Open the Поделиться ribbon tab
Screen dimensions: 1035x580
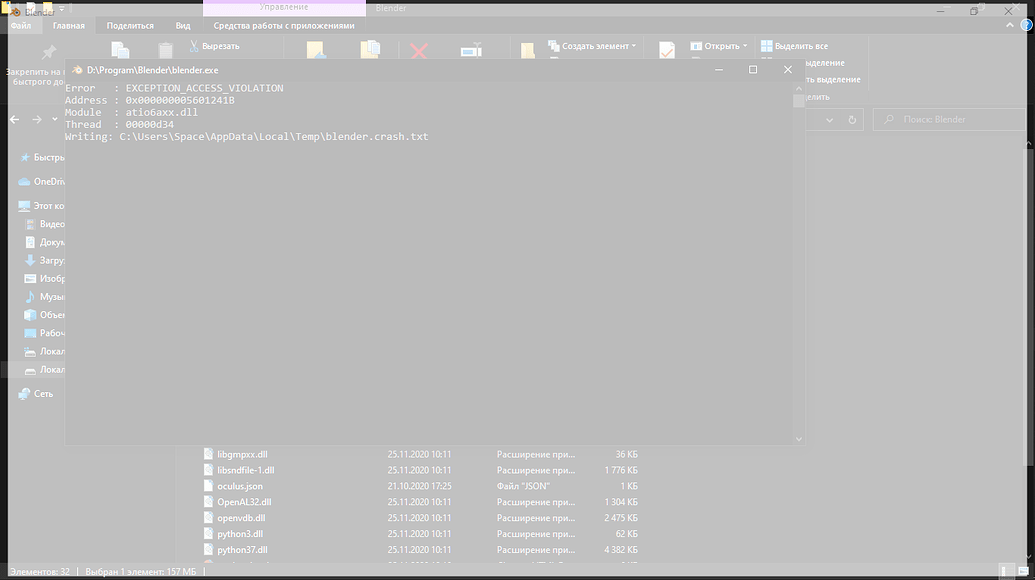(130, 26)
